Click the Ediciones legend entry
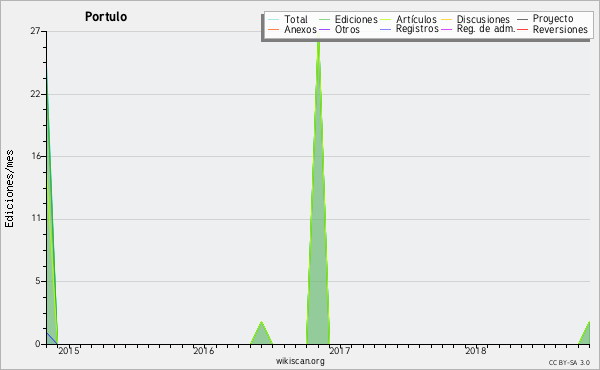The image size is (600, 370). point(348,19)
